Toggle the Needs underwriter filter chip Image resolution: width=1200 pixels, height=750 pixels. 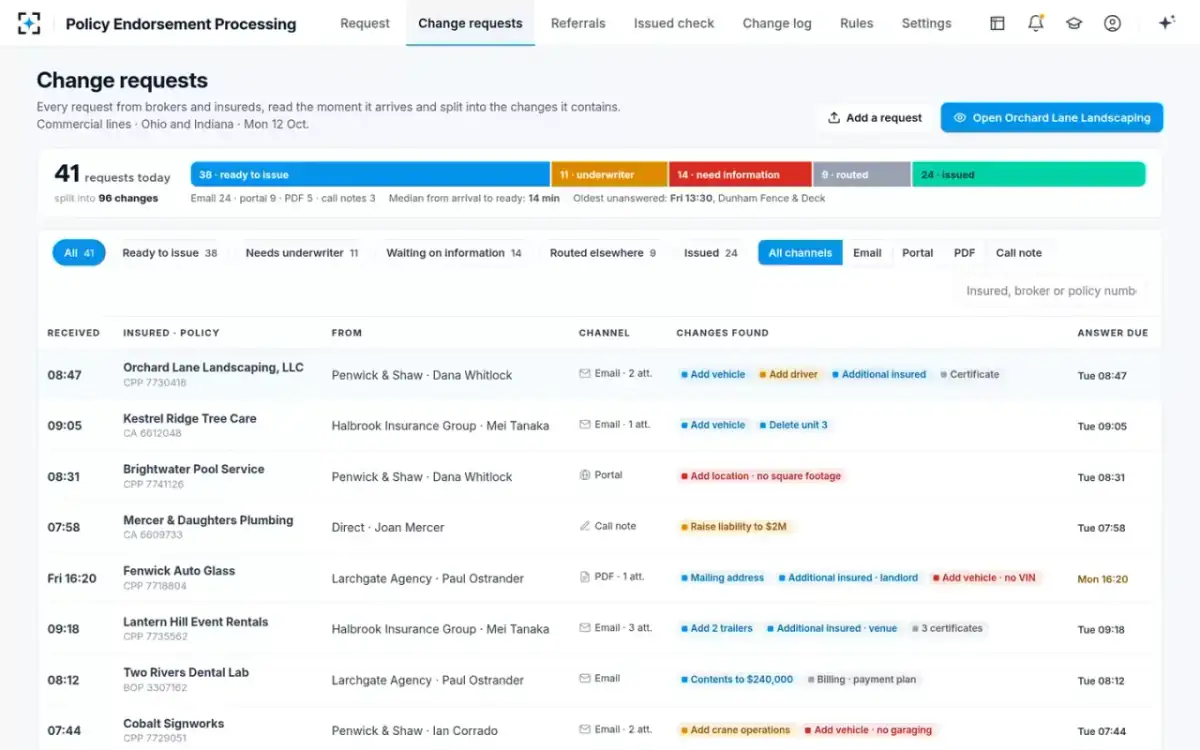[x=302, y=253]
